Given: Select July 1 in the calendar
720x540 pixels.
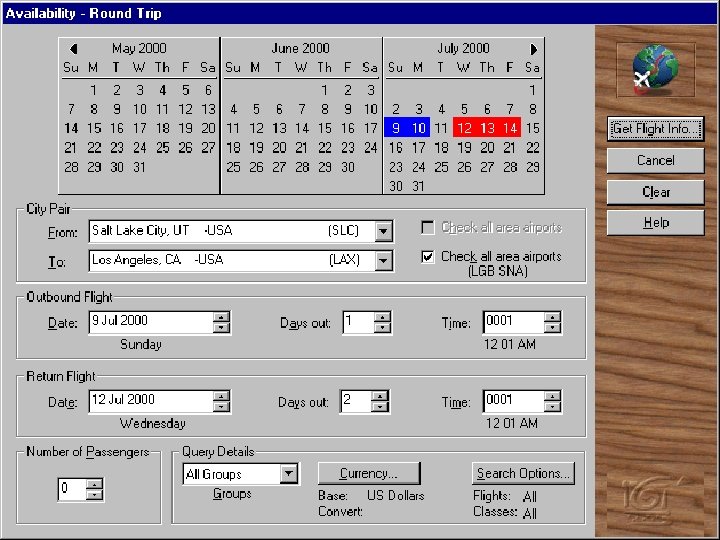Looking at the screenshot, I should [533, 90].
